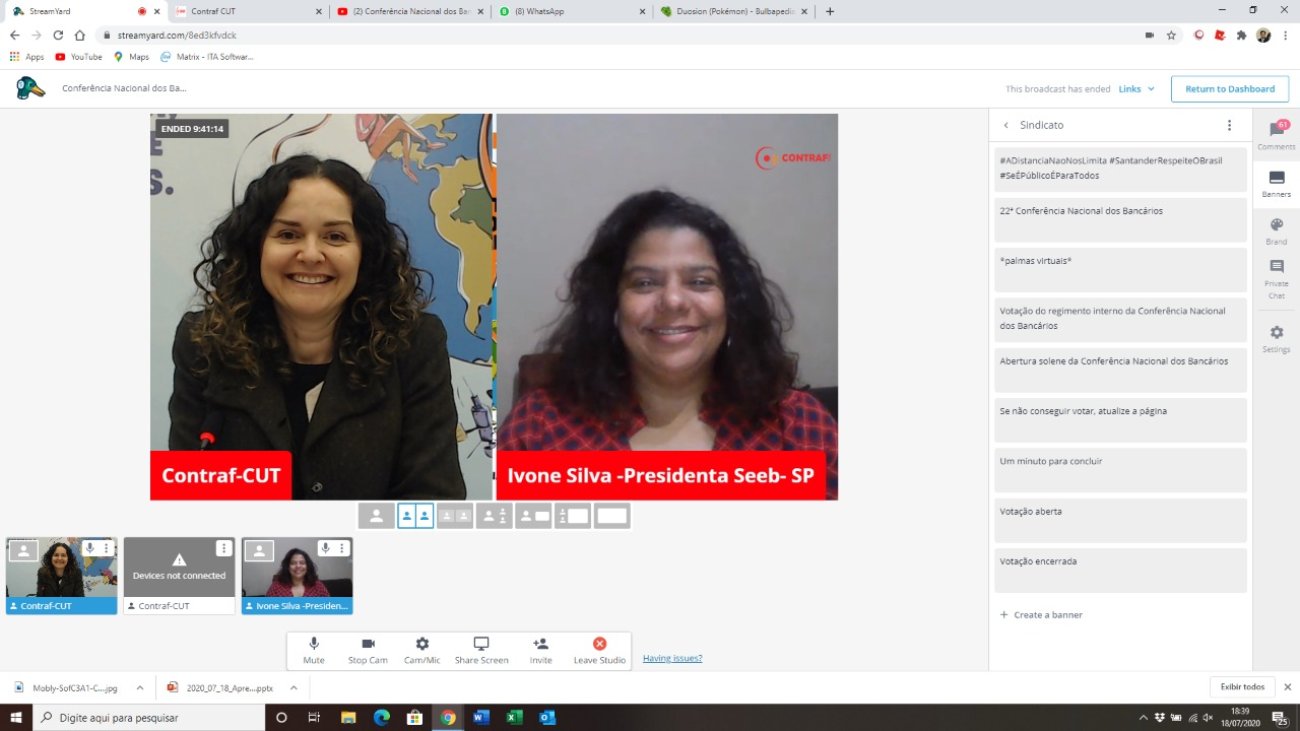Select the fullscreen blank layout option

(612, 516)
